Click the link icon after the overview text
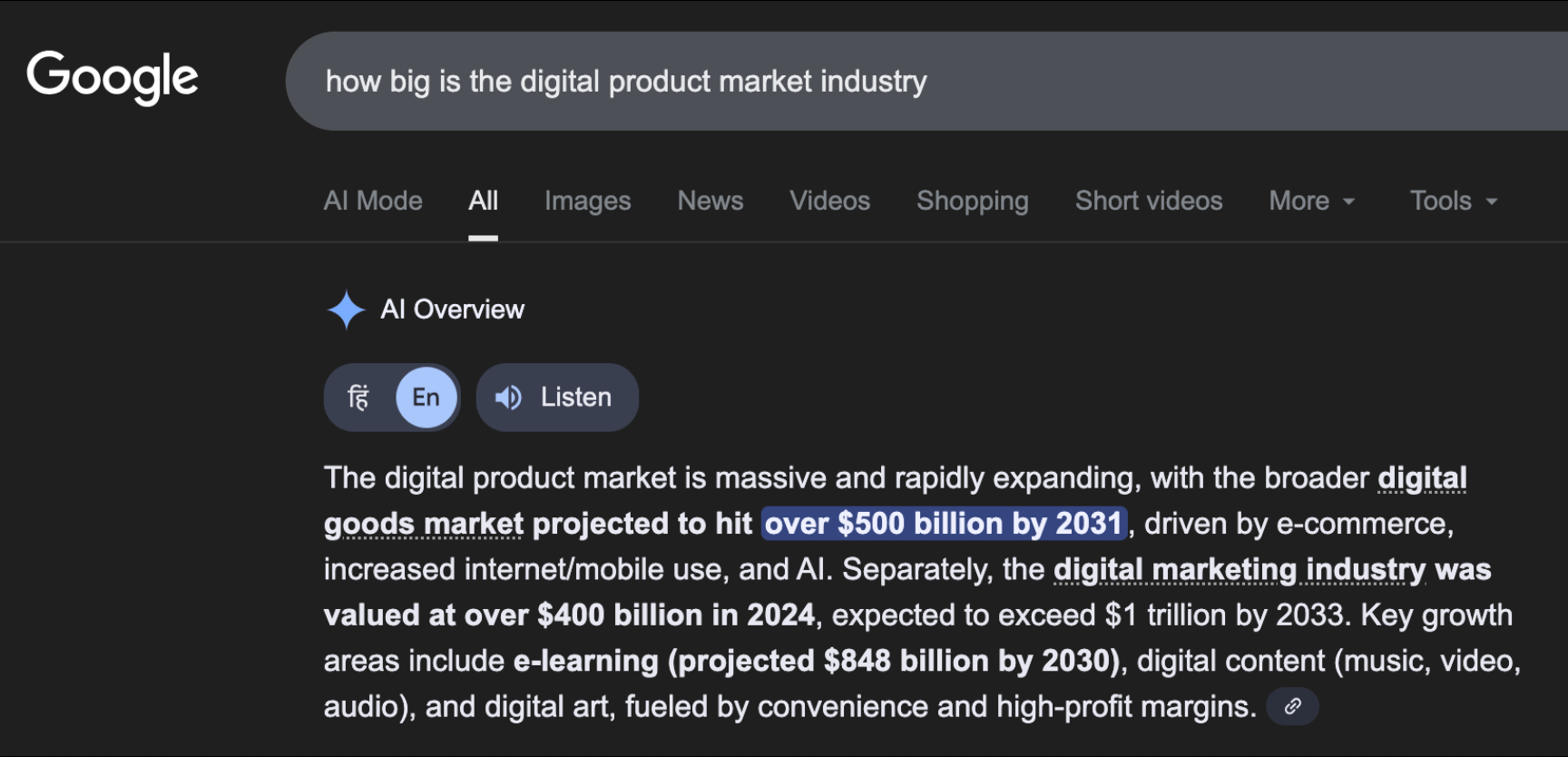The width and height of the screenshot is (1568, 757). [x=1292, y=706]
